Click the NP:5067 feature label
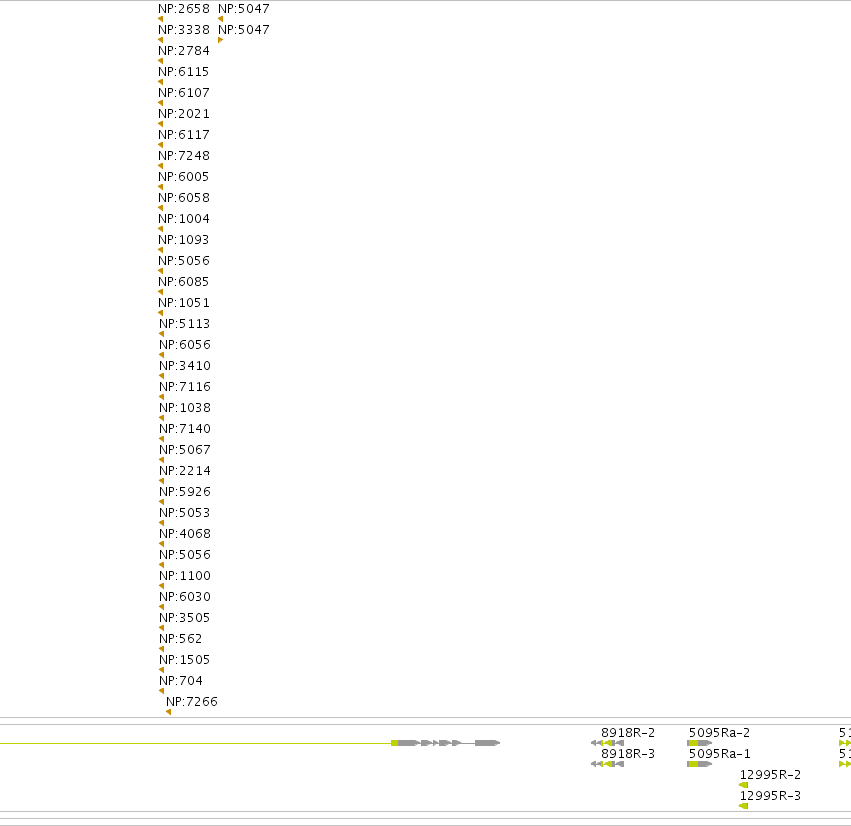The width and height of the screenshot is (851, 826). [185, 450]
